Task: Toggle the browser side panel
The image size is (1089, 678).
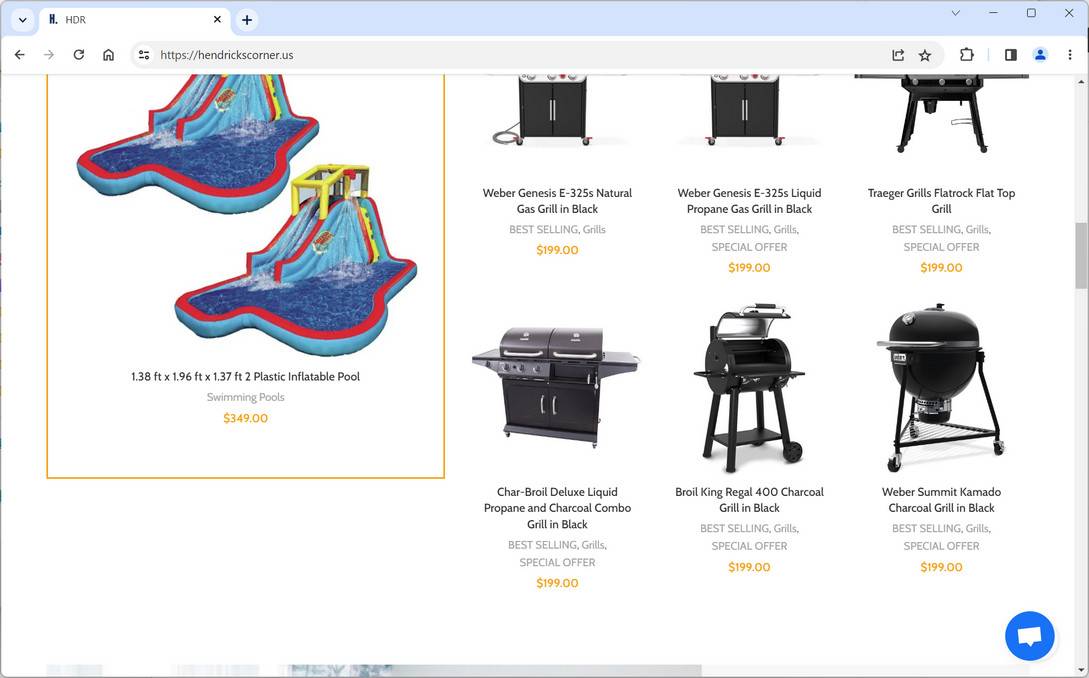Action: [x=1011, y=55]
